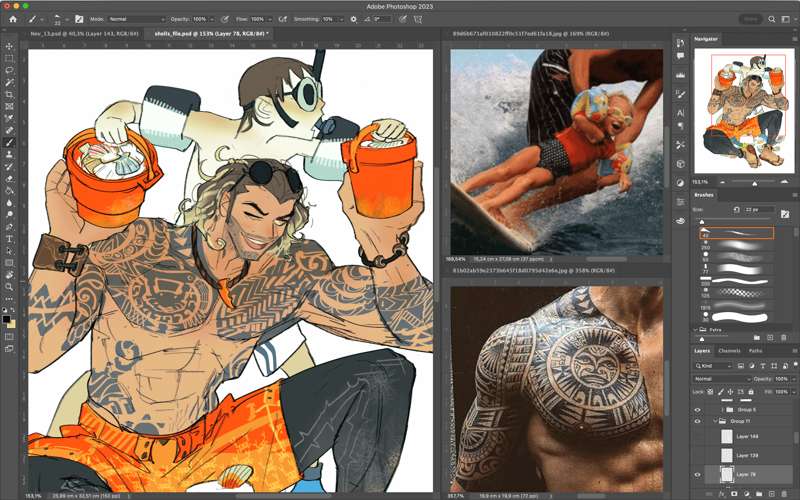Image resolution: width=800 pixels, height=500 pixels.
Task: Select the Frame tool
Action: coord(9,107)
